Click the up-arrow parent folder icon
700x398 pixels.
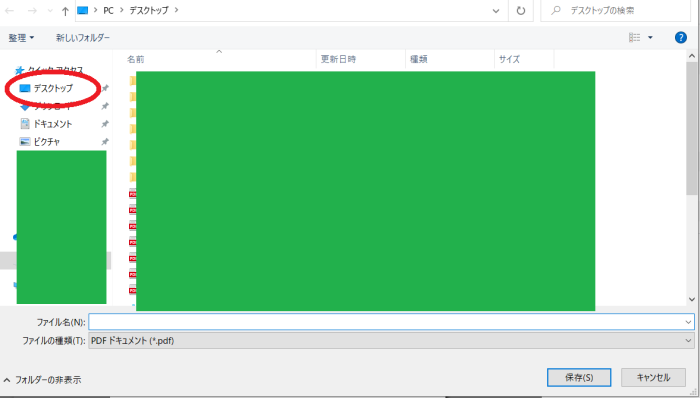tap(65, 11)
